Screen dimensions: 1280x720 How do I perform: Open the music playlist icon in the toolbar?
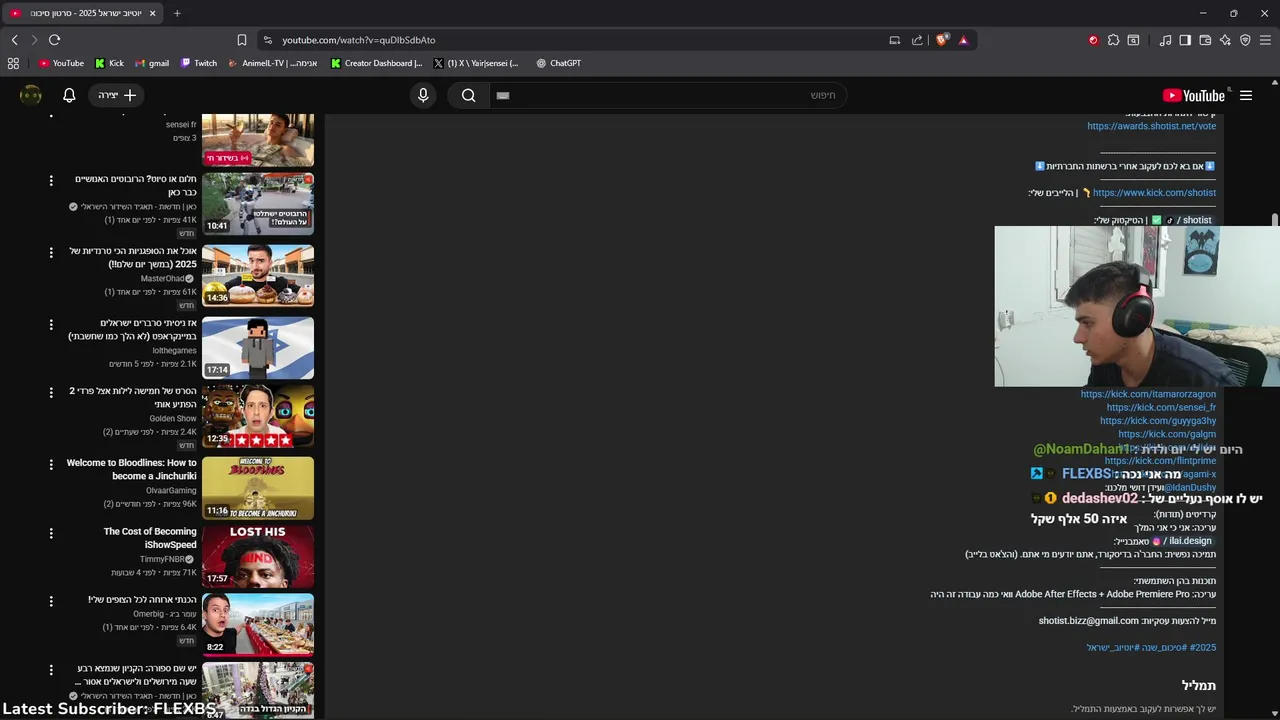(1165, 40)
